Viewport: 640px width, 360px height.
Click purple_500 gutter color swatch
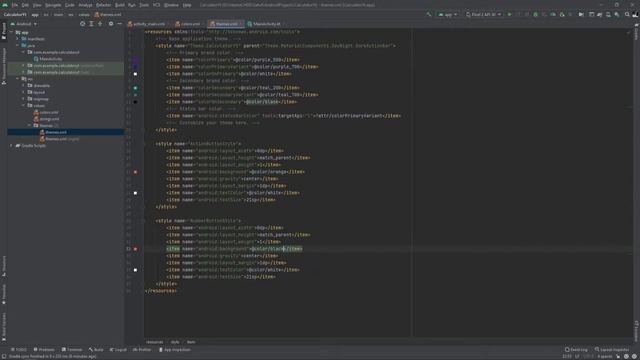(x=136, y=60)
